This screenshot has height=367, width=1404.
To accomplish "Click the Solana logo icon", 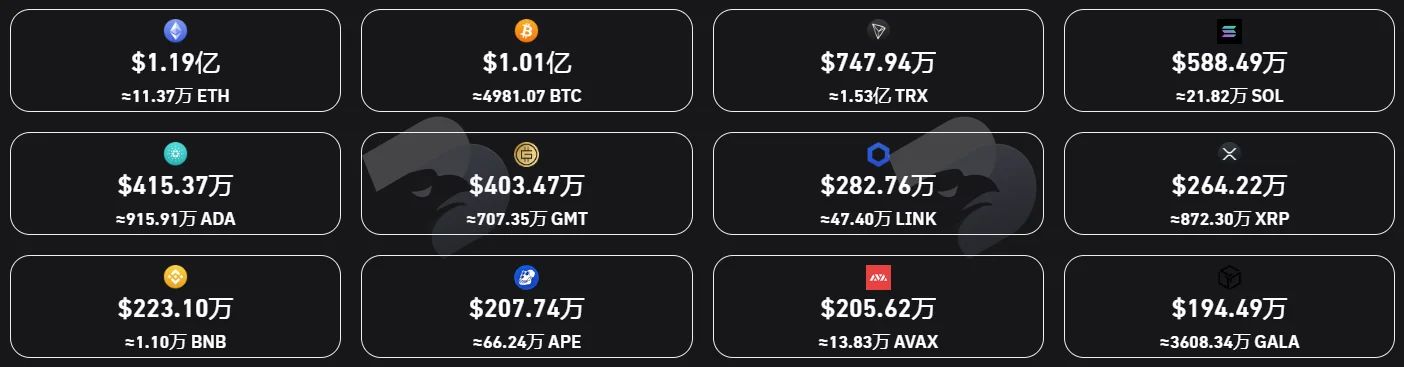I will click(1229, 31).
